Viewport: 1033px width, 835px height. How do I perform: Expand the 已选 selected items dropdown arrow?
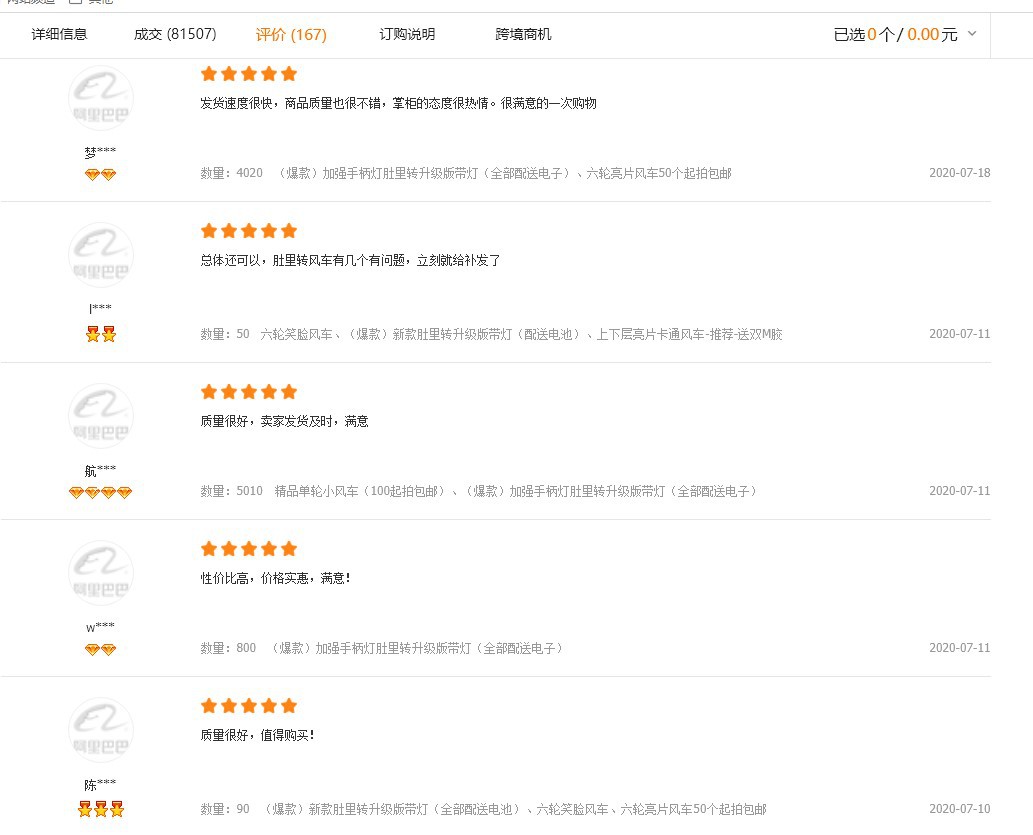point(973,34)
